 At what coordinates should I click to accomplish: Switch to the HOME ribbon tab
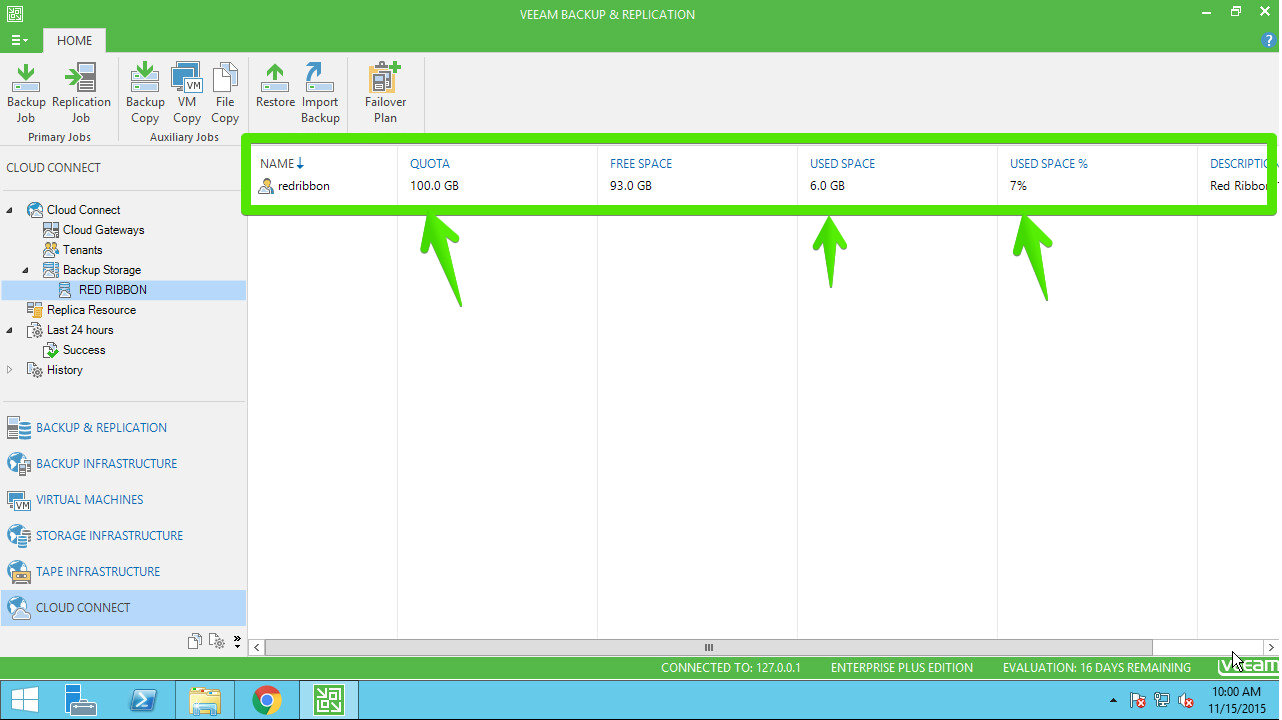click(74, 41)
